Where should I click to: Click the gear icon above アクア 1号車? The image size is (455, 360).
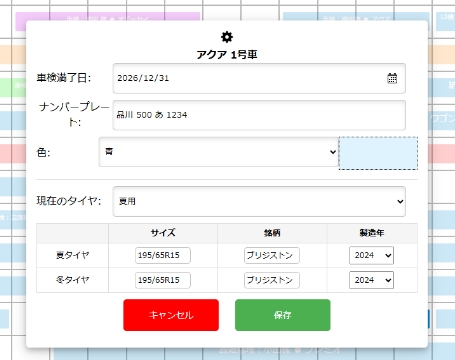coord(227,37)
